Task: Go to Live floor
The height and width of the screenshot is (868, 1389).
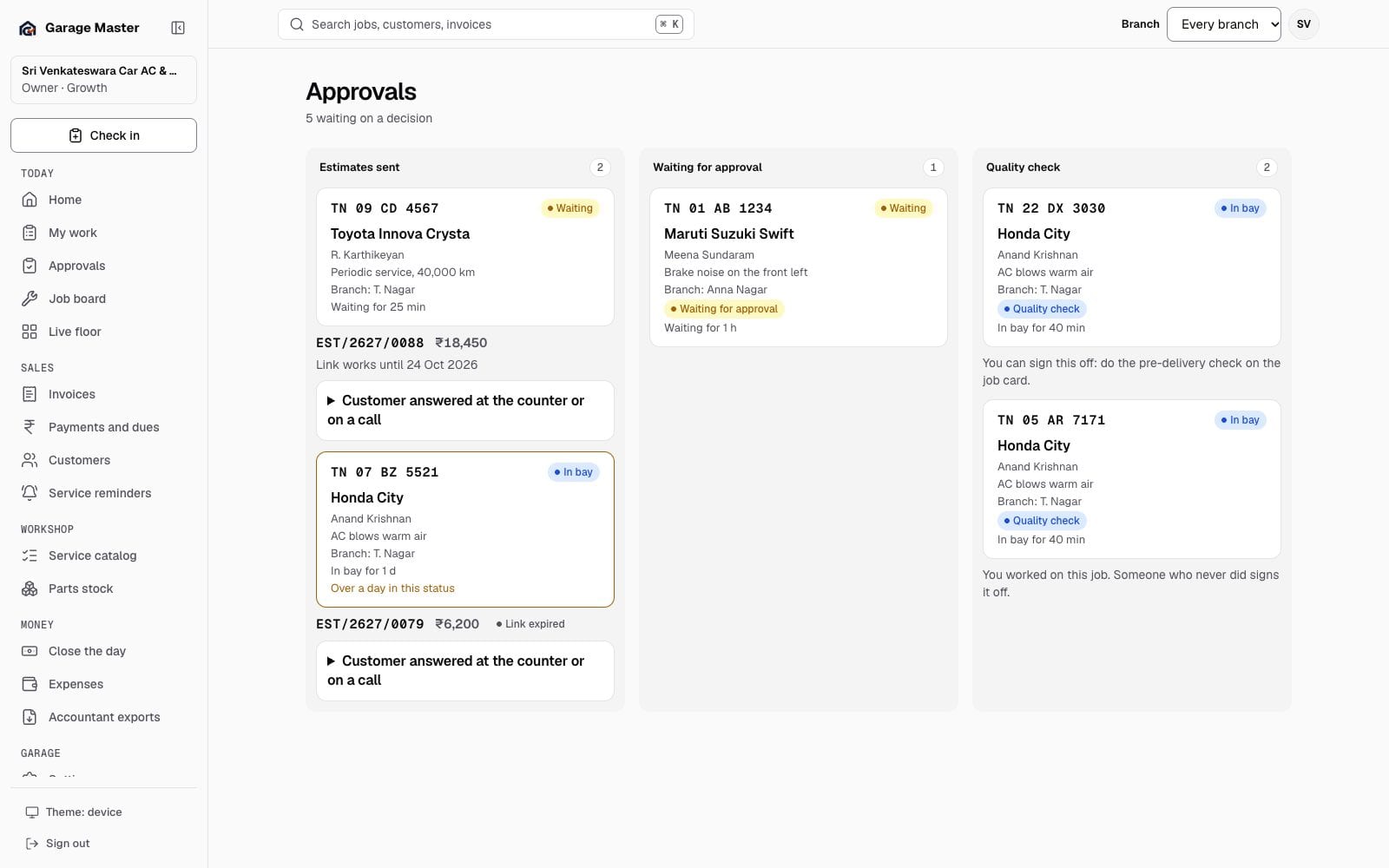Action: point(103,332)
